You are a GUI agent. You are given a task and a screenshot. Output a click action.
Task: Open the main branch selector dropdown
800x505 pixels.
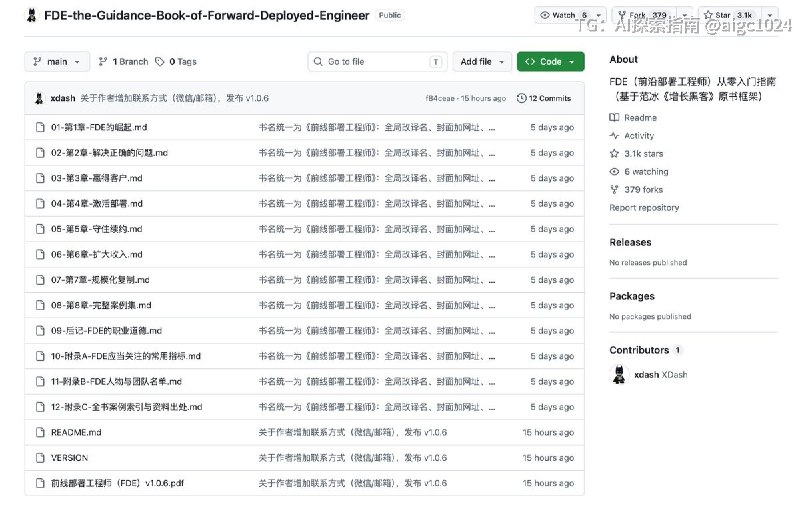tap(57, 62)
